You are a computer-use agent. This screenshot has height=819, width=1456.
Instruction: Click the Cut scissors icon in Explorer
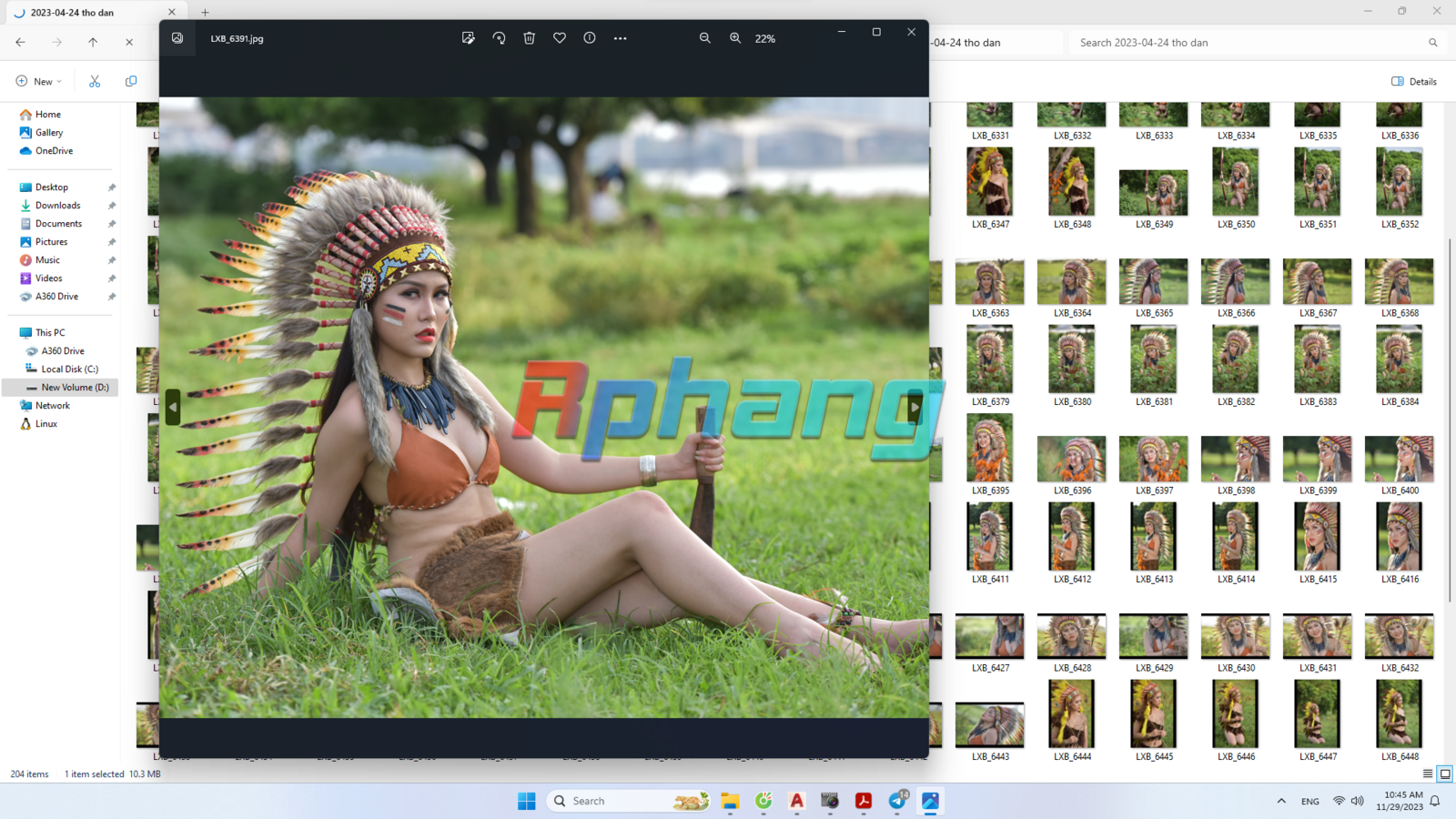click(x=95, y=81)
